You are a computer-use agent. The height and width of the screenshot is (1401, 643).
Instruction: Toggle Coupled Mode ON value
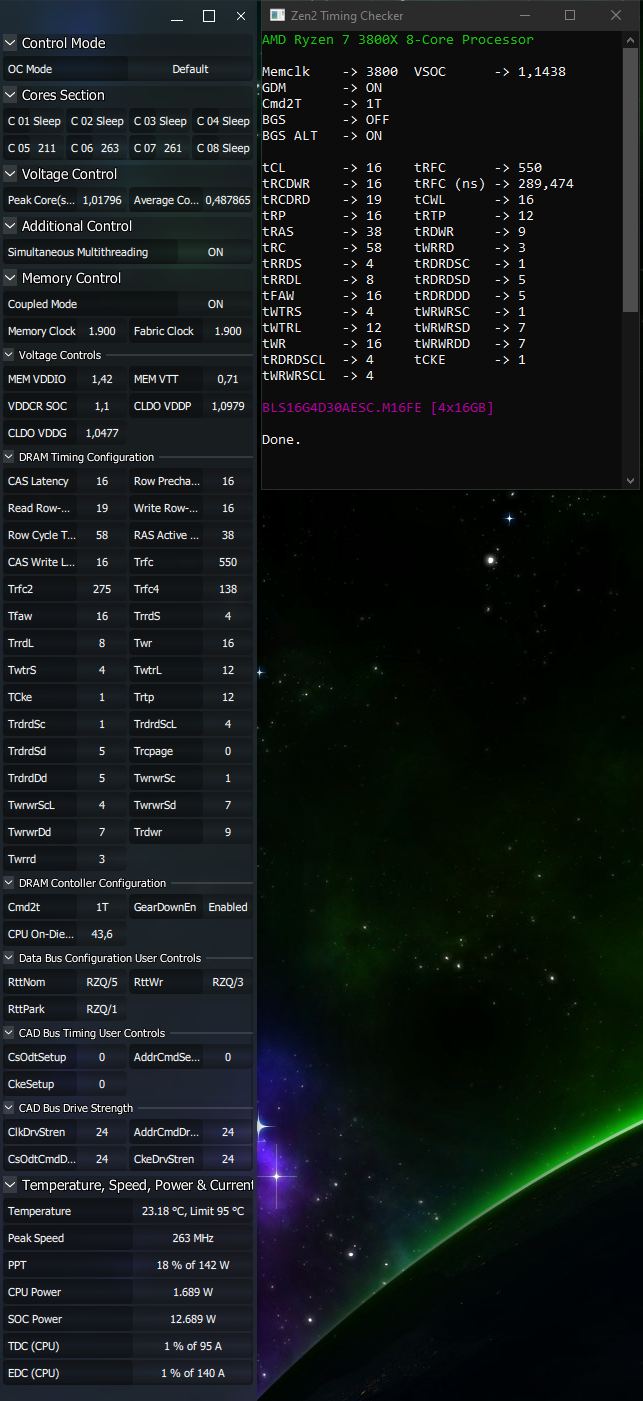point(215,304)
